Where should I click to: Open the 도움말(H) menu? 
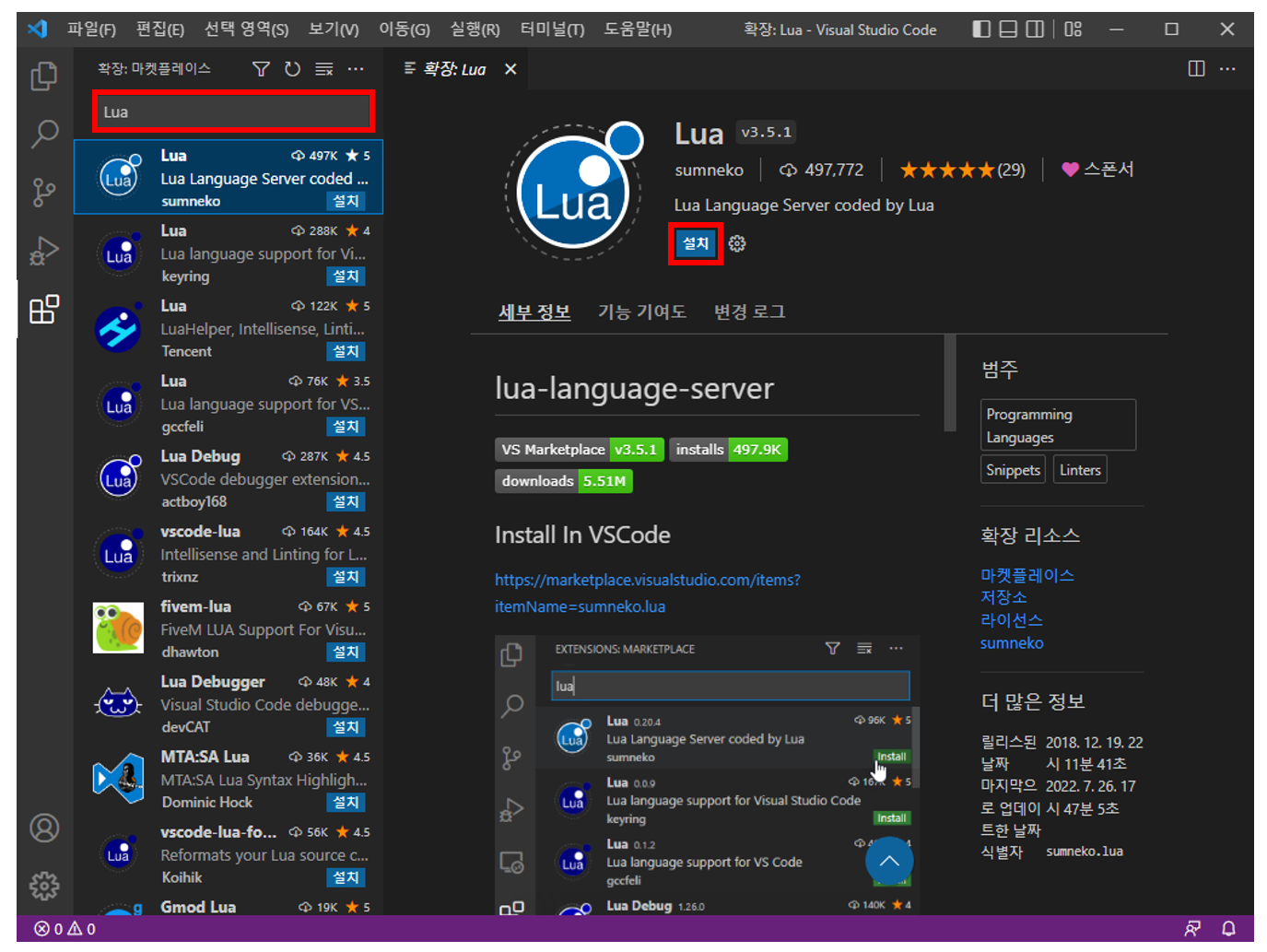click(638, 29)
